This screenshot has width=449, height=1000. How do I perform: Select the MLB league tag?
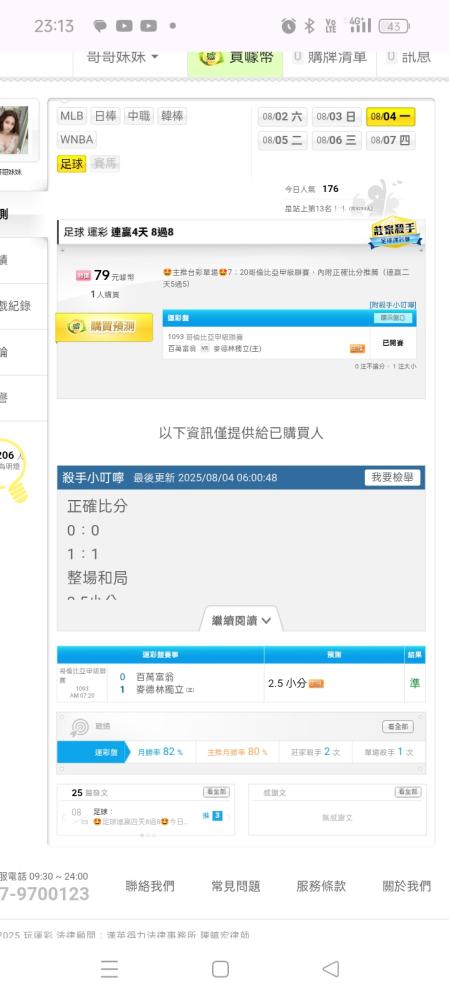tap(71, 116)
